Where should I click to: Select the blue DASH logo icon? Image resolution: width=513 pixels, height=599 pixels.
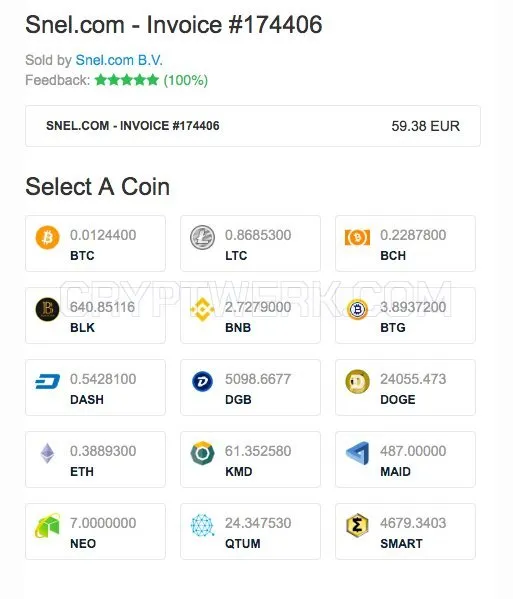pyautogui.click(x=47, y=381)
